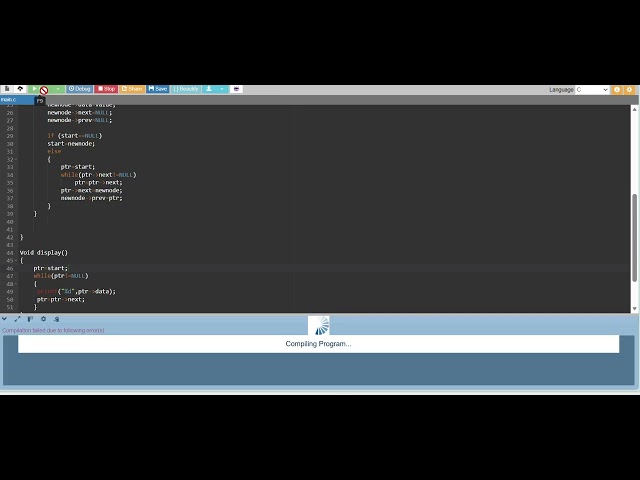Click the Upload File icon
Image resolution: width=640 pixels, height=480 pixels.
point(20,89)
